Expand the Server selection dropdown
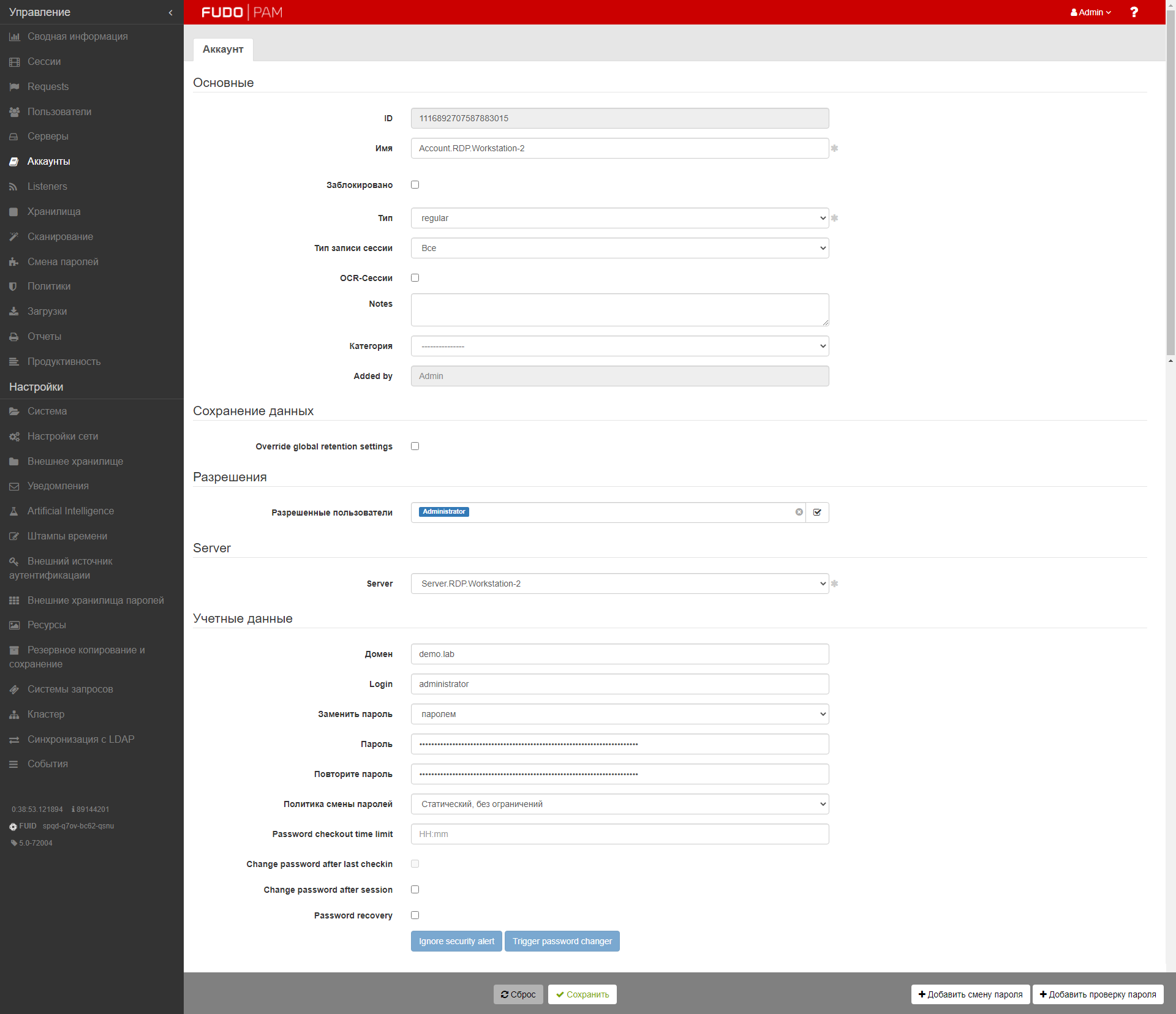 [619, 584]
